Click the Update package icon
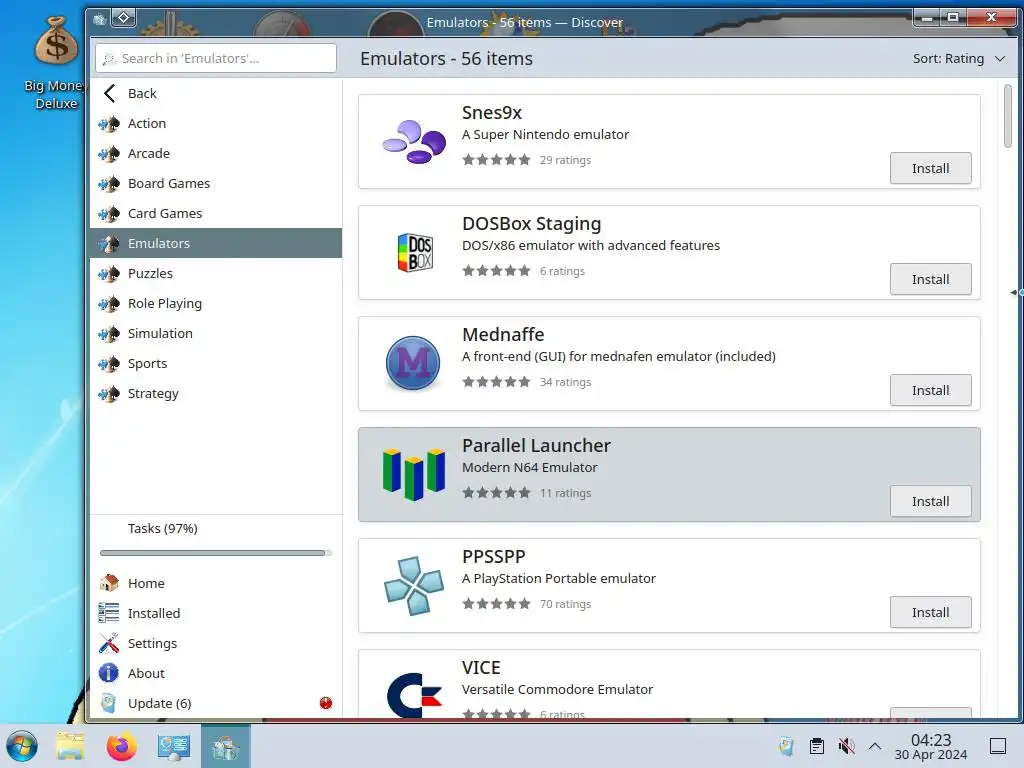 coord(108,703)
